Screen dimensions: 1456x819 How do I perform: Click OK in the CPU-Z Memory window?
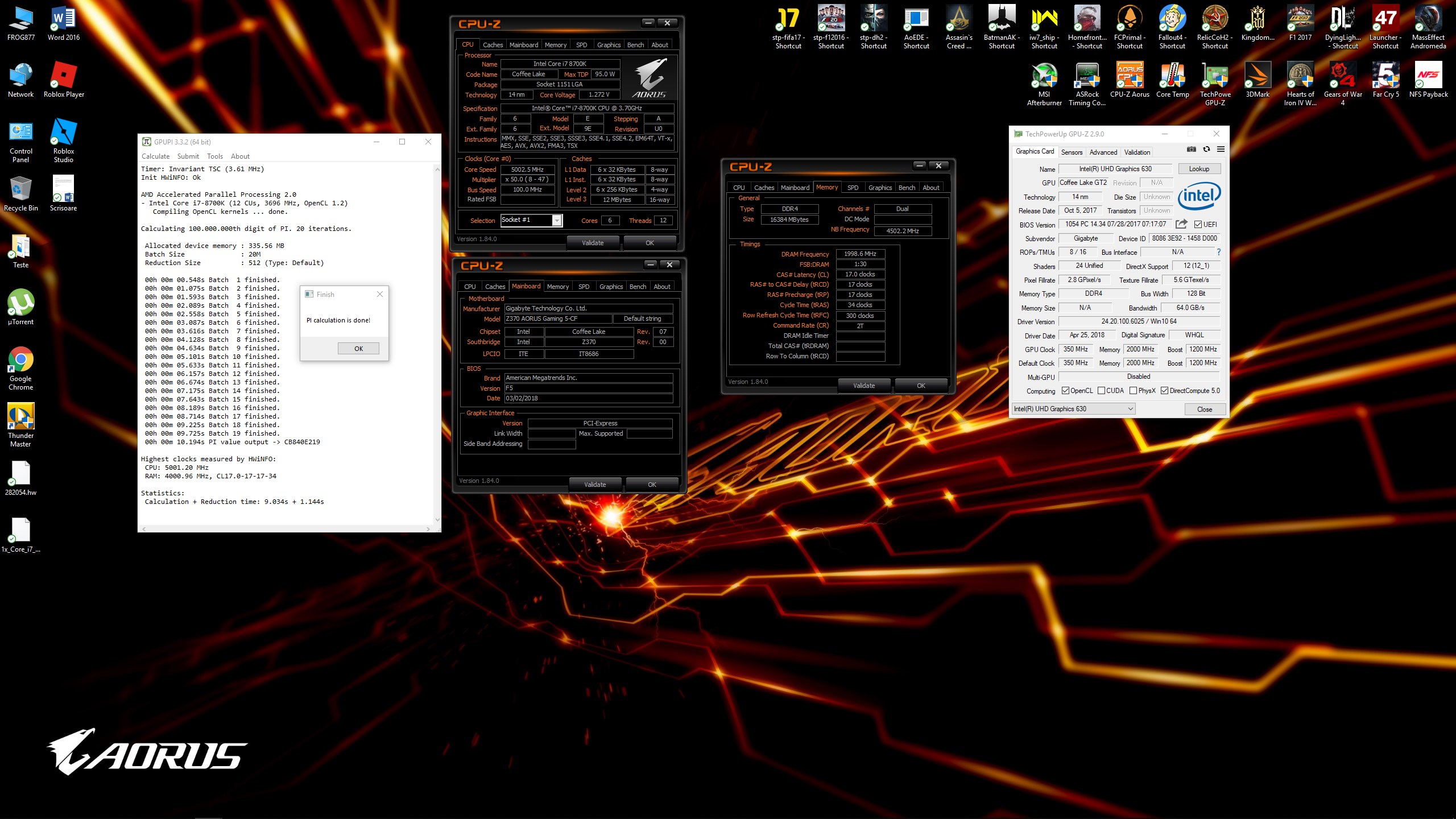921,386
